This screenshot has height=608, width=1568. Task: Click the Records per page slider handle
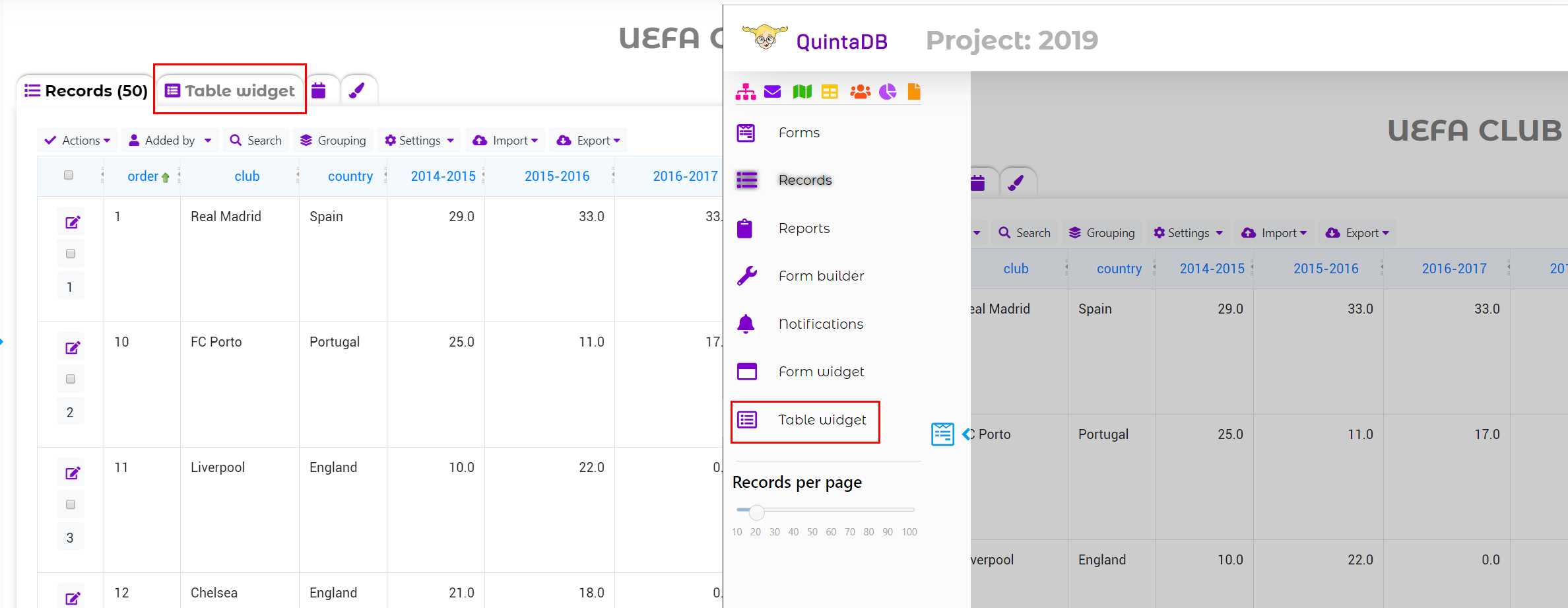pyautogui.click(x=756, y=512)
